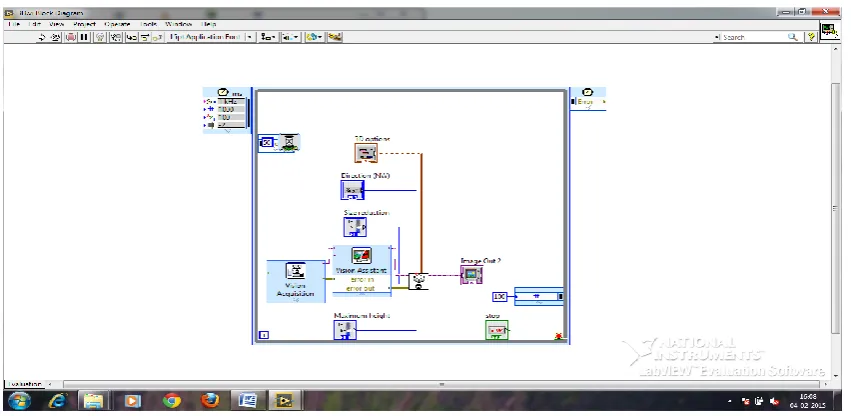
Task: Click the Step Out button
Action: pos(158,37)
